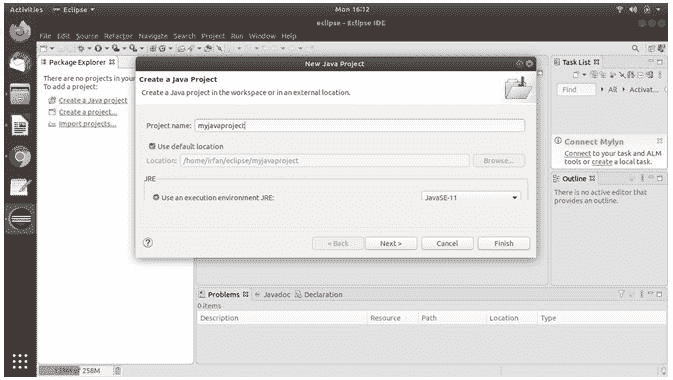The height and width of the screenshot is (380, 673).
Task: Expand the Run dropdown arrow
Action: (x=107, y=49)
